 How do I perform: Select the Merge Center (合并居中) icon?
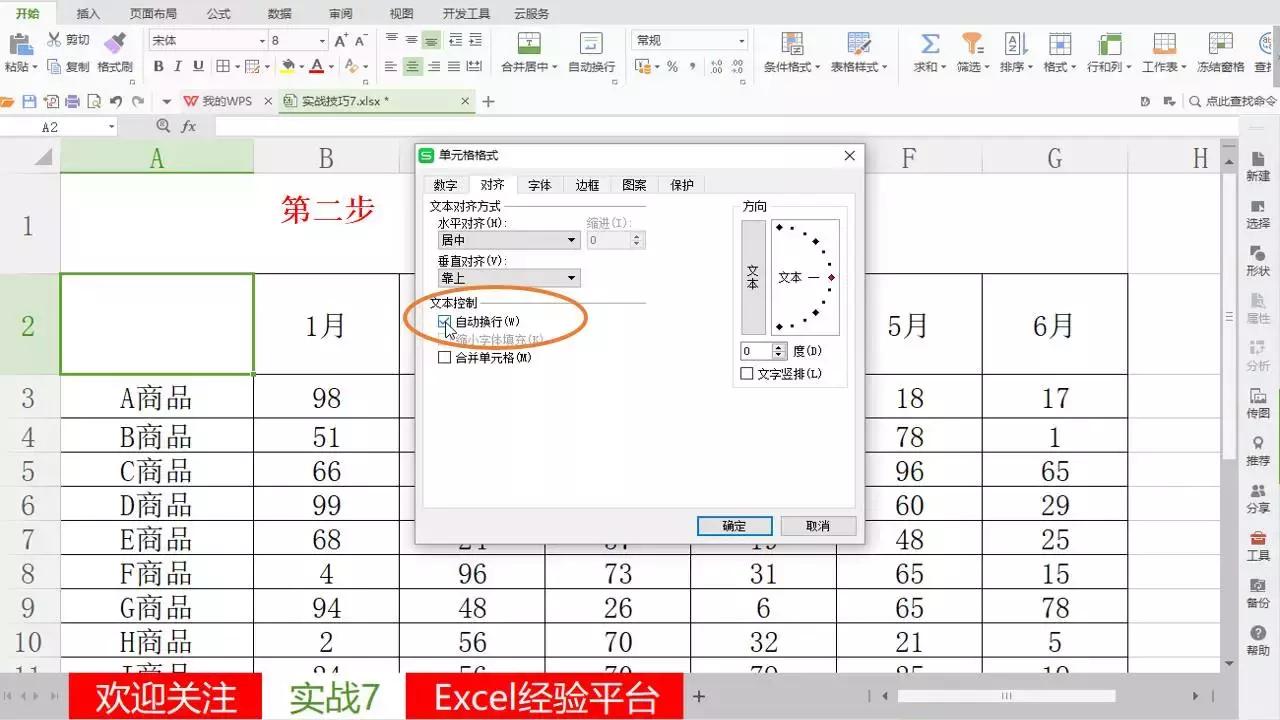coord(527,55)
